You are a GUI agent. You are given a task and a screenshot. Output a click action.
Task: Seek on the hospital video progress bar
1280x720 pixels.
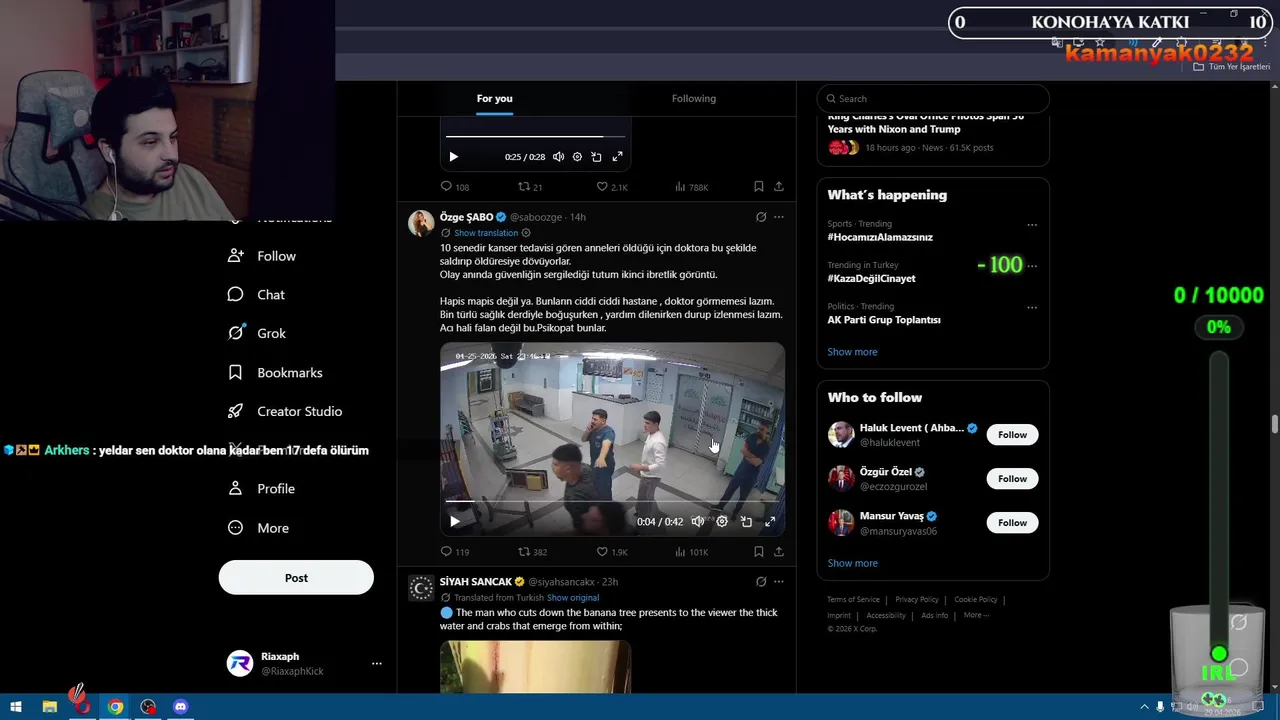(612, 501)
